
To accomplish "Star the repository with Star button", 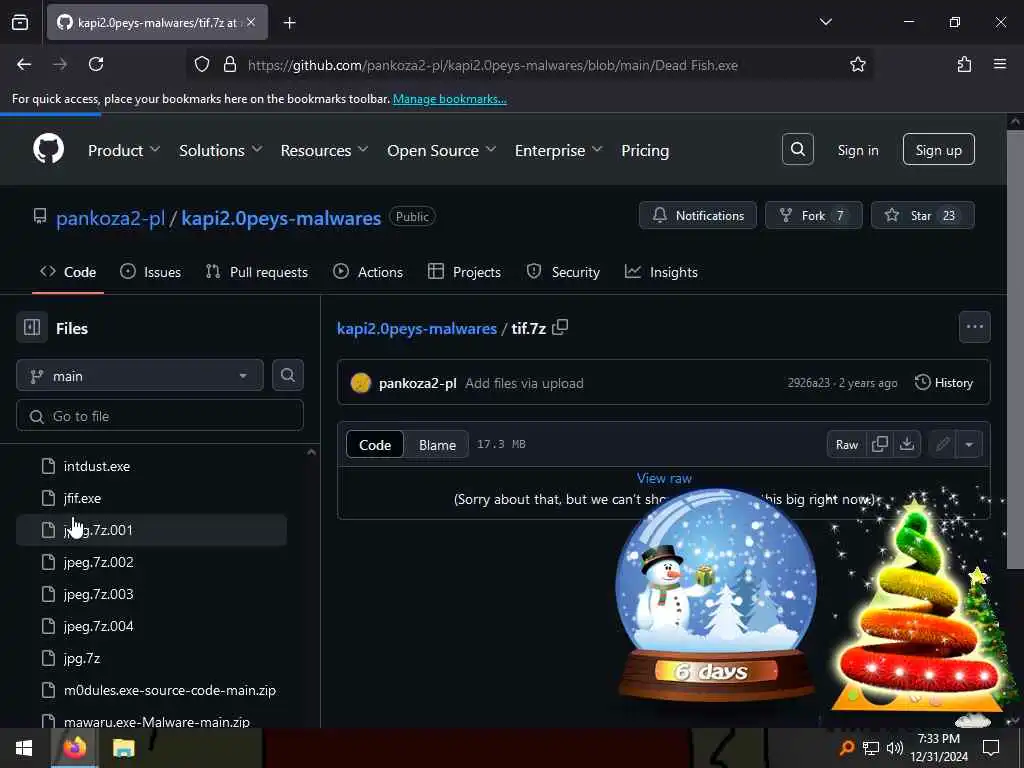I will pos(922,216).
